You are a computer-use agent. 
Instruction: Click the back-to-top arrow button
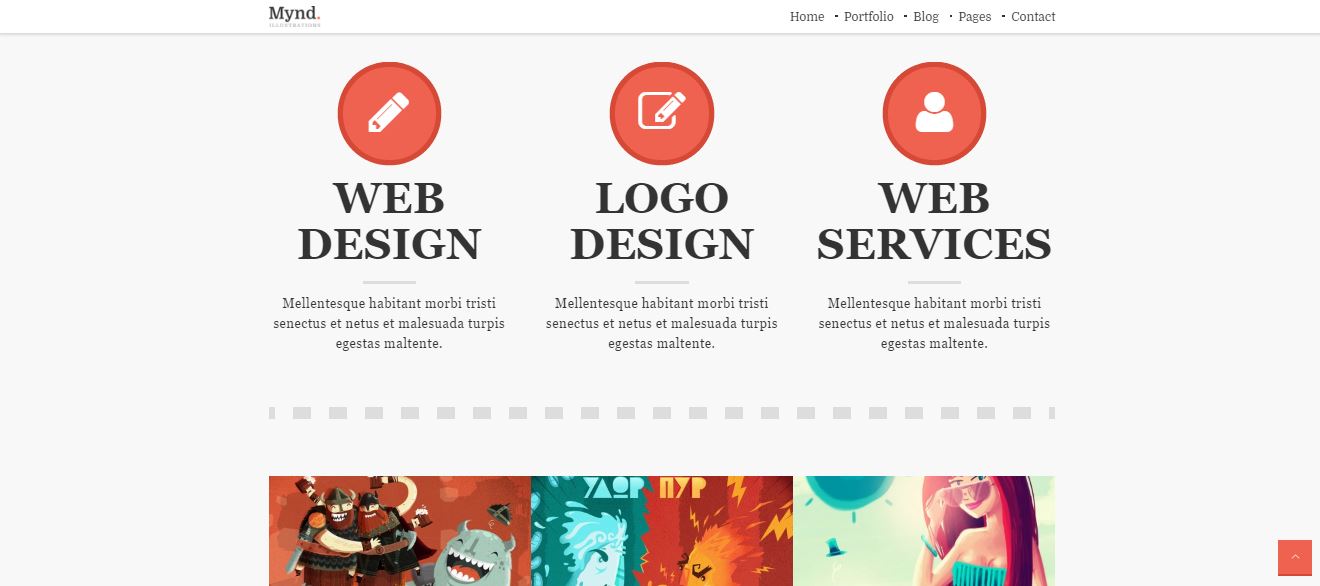[x=1294, y=557]
